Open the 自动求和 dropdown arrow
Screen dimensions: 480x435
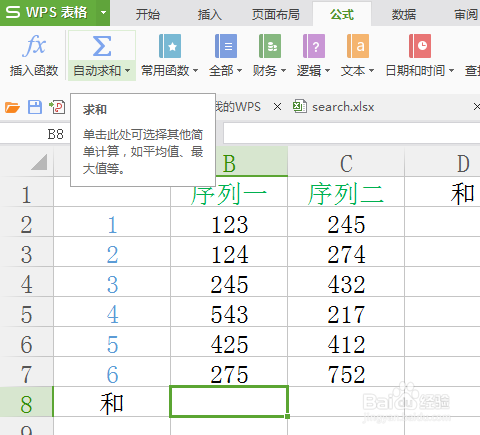coord(127,71)
